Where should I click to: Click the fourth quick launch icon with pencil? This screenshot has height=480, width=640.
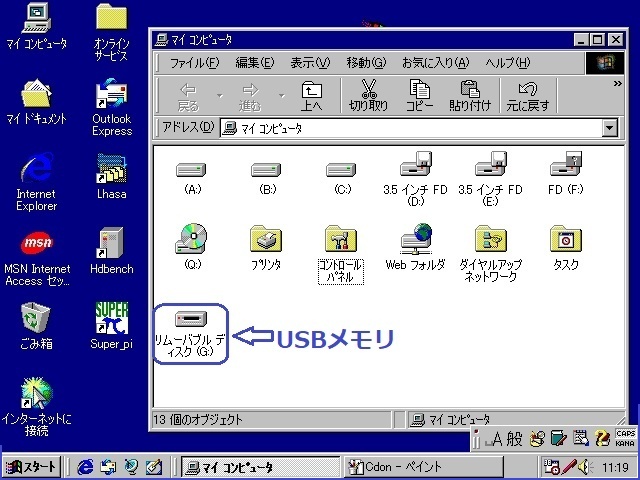click(x=154, y=467)
